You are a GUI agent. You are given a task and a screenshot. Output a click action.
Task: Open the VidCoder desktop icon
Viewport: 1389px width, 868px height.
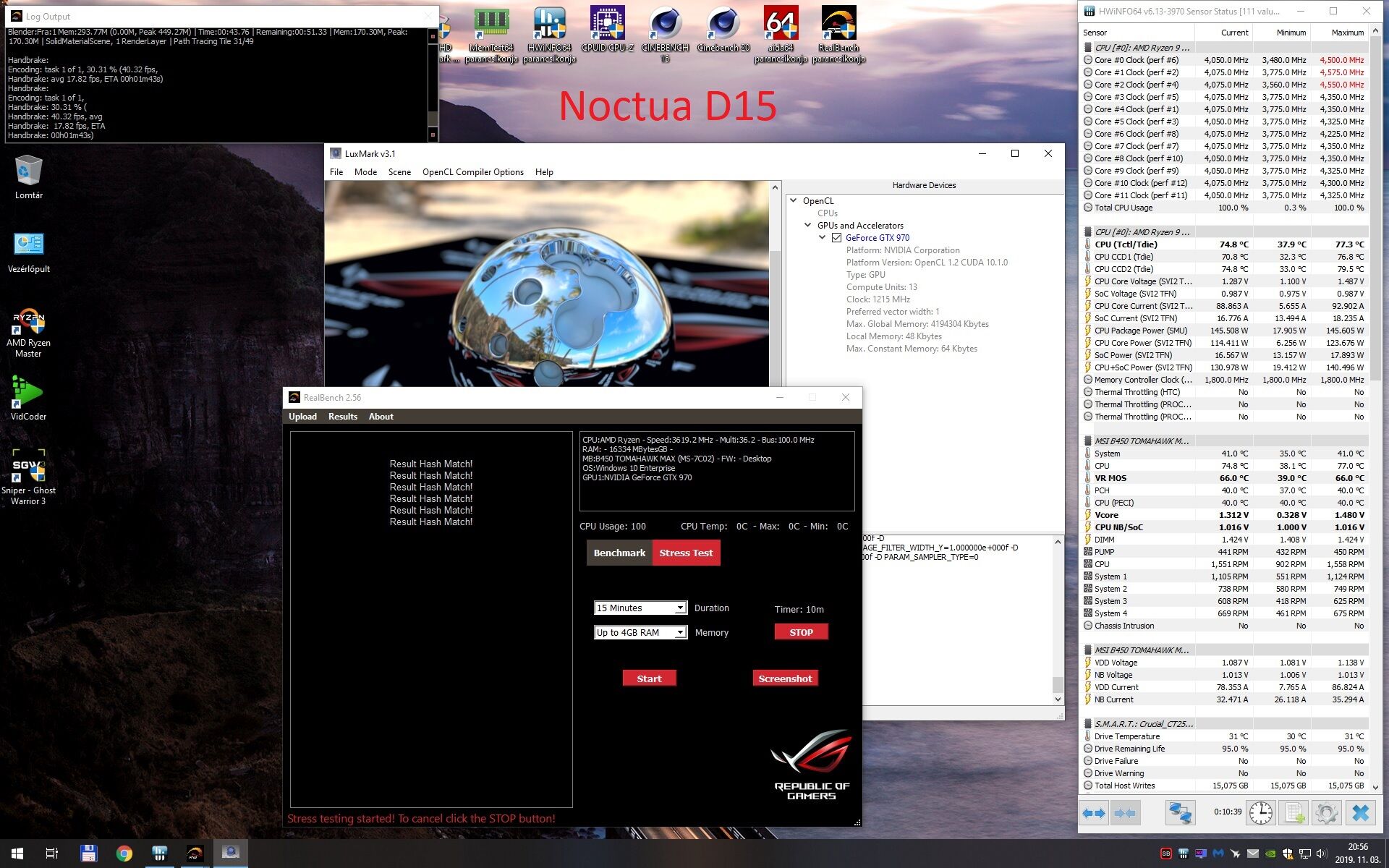[x=29, y=398]
